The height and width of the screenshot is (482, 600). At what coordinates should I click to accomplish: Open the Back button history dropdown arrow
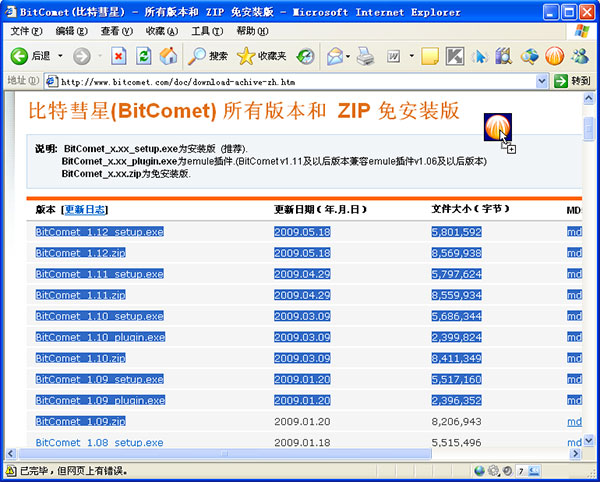pos(60,56)
